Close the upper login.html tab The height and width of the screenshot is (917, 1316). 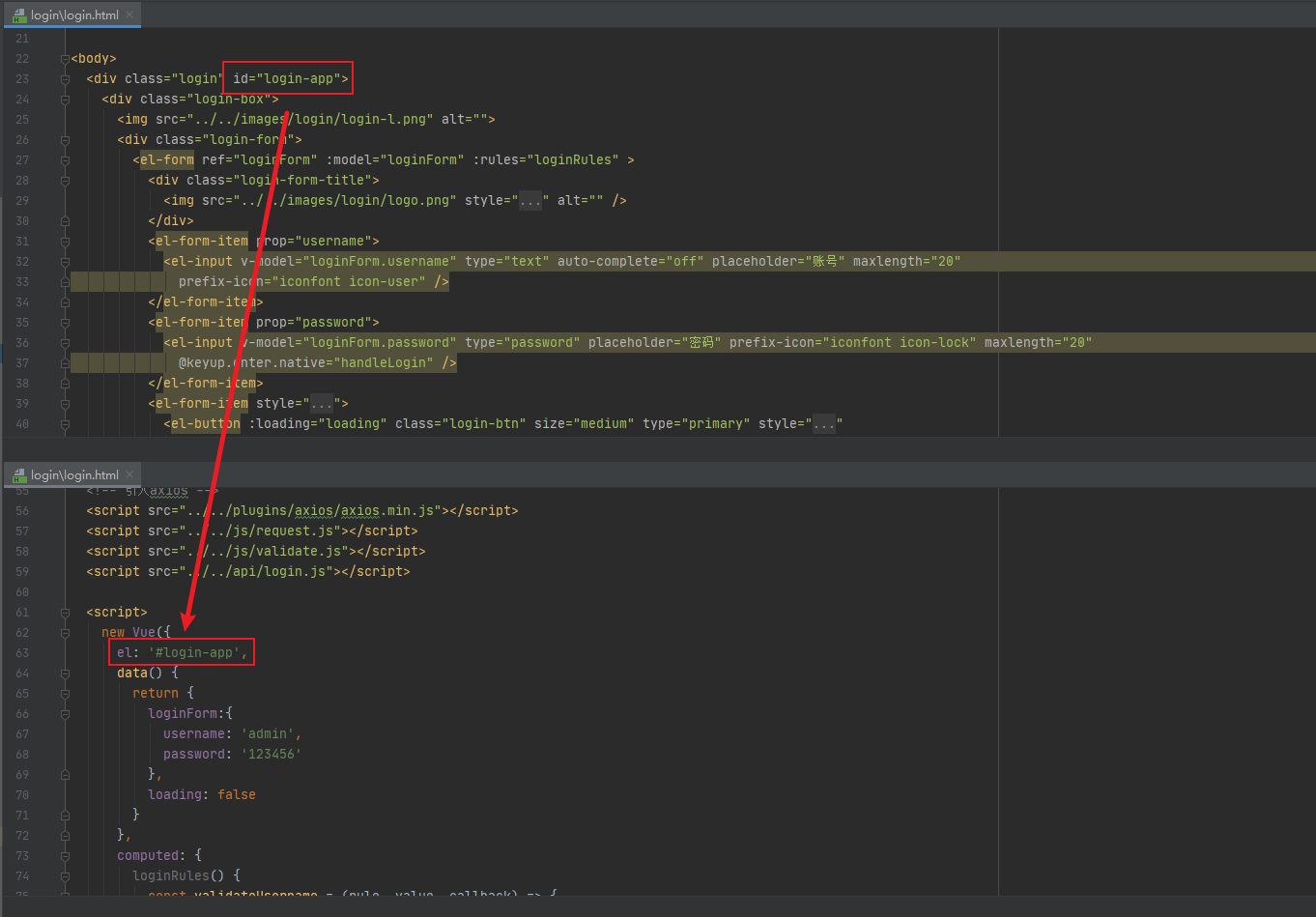[129, 14]
